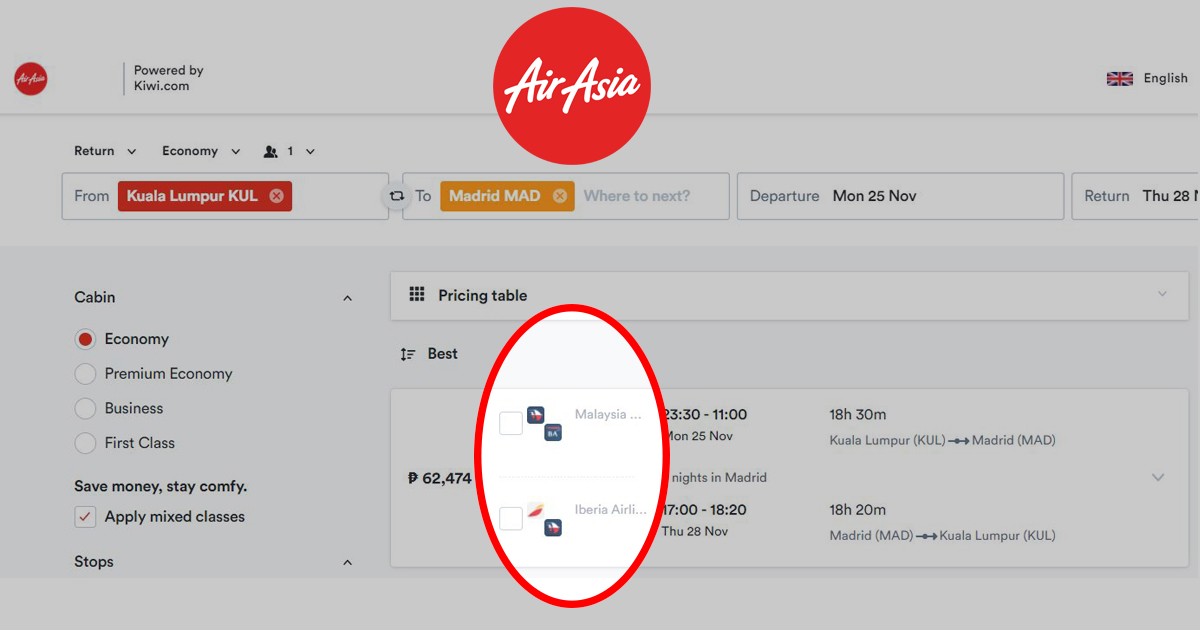Tick the Malaysia Airlines outbound checkbox
Viewport: 1200px width, 630px height.
[x=511, y=423]
